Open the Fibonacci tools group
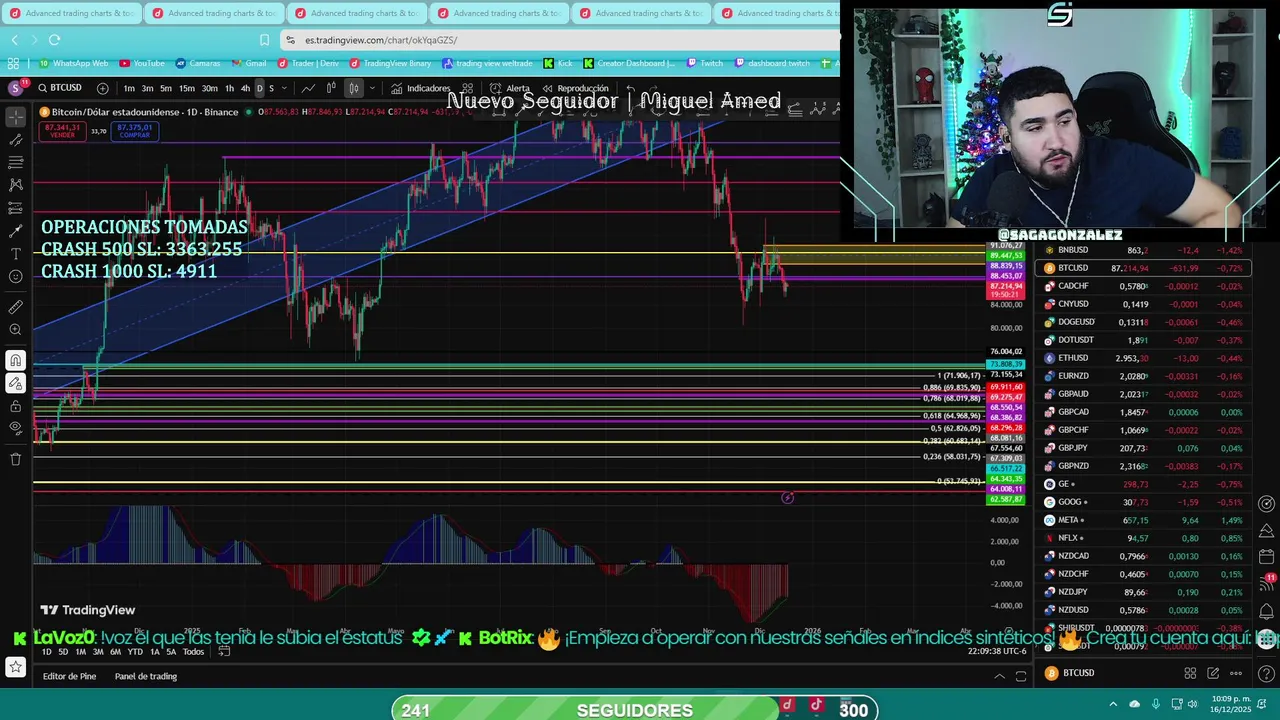The width and height of the screenshot is (1280, 720). point(15,163)
